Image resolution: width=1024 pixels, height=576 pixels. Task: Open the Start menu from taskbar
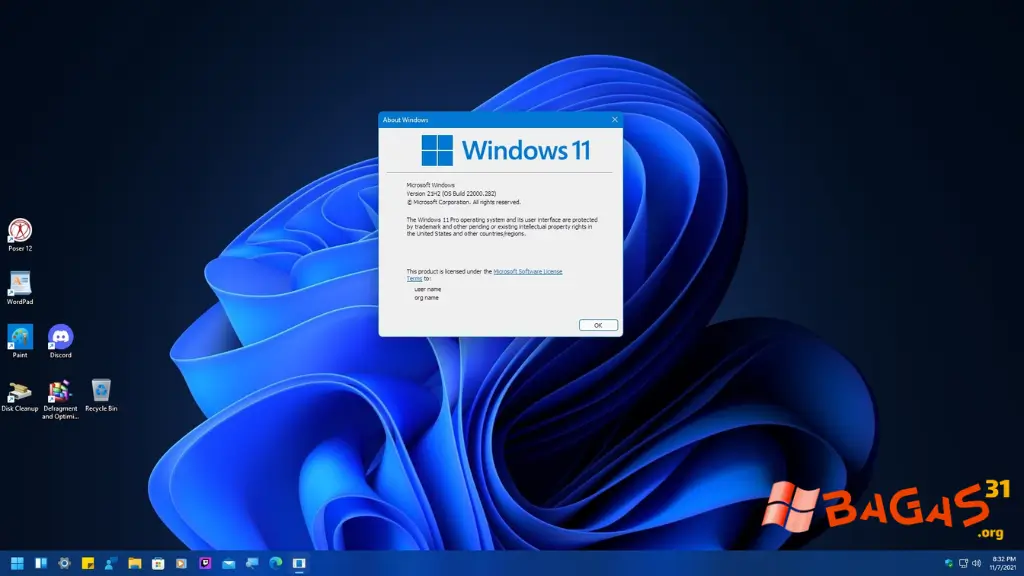click(x=17, y=563)
